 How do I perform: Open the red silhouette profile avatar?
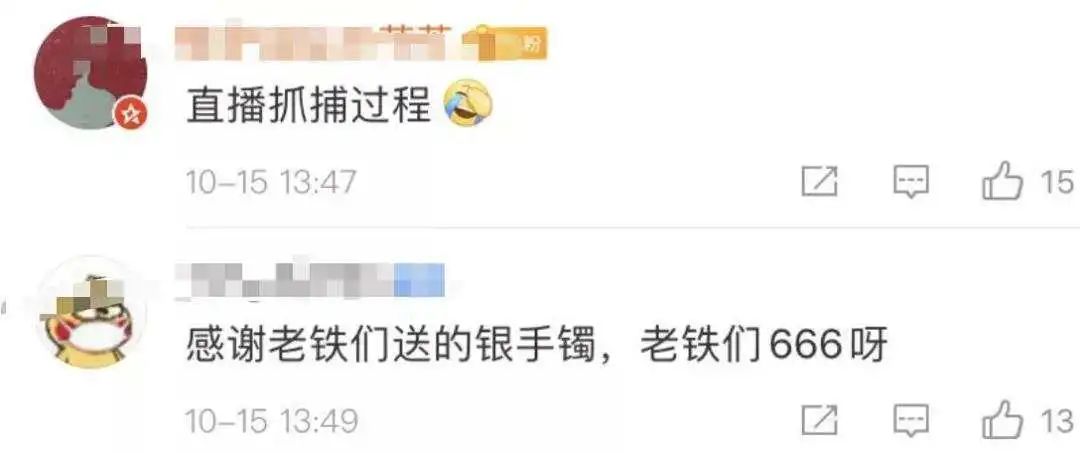click(x=90, y=74)
